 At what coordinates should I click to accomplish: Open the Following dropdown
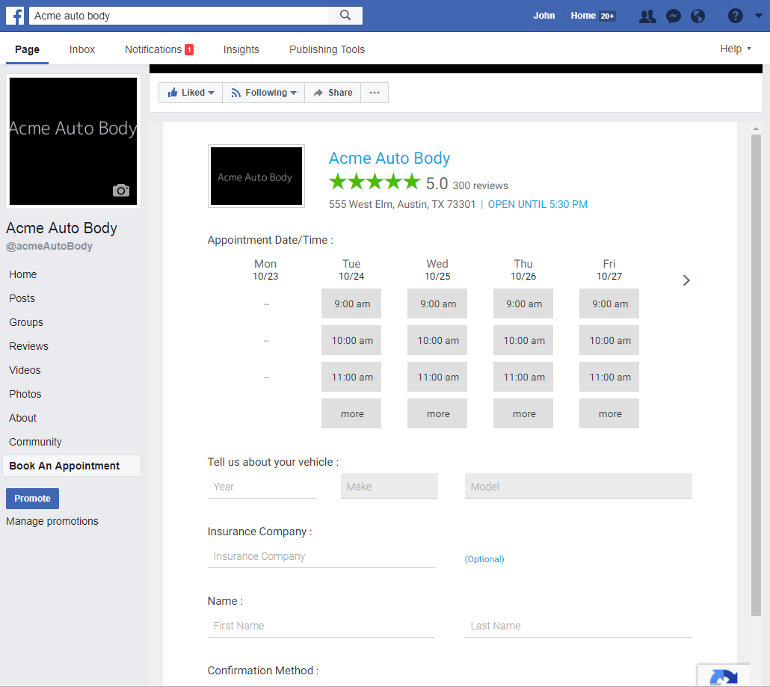(264, 92)
